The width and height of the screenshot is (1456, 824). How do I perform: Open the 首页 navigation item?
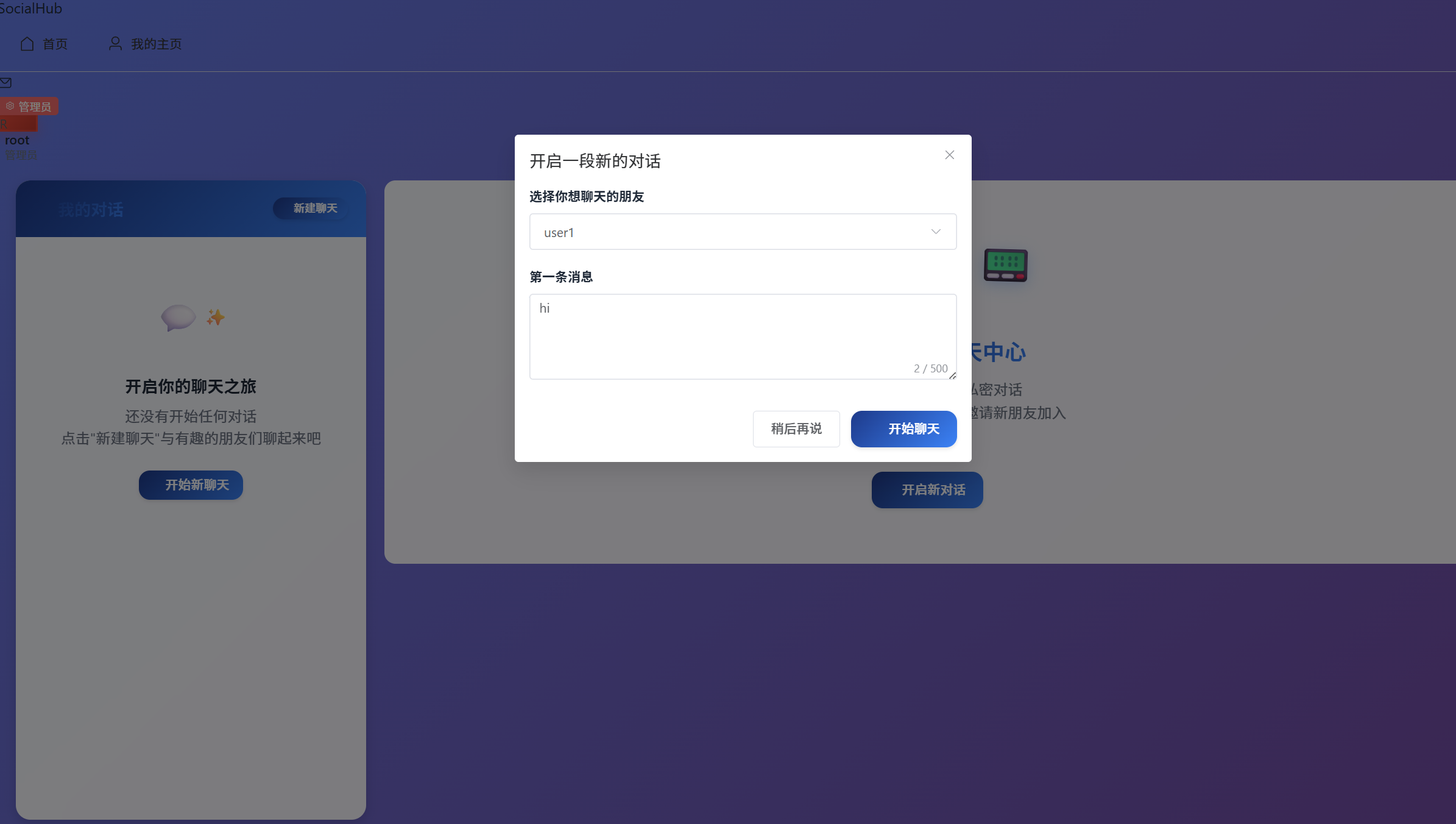pos(44,44)
